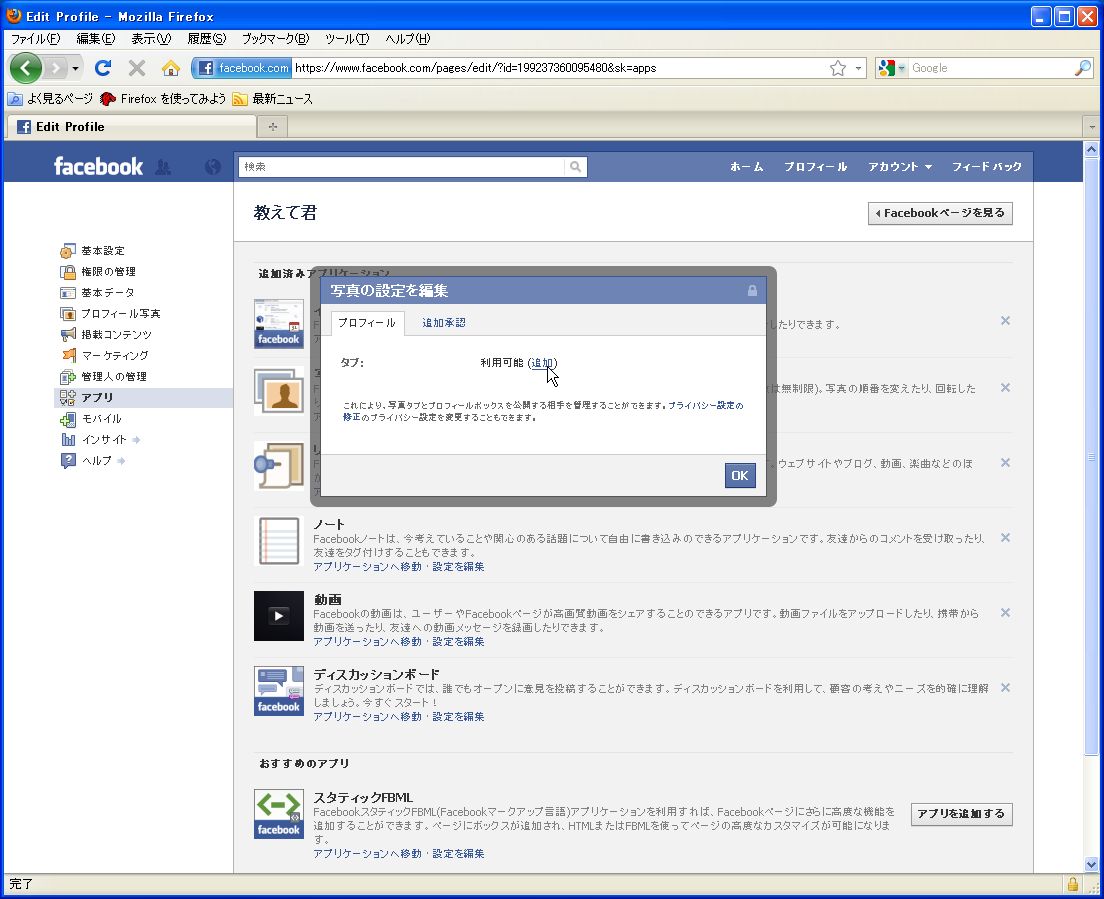
Task: Click フィードバック in Facebook top bar
Action: (x=986, y=167)
